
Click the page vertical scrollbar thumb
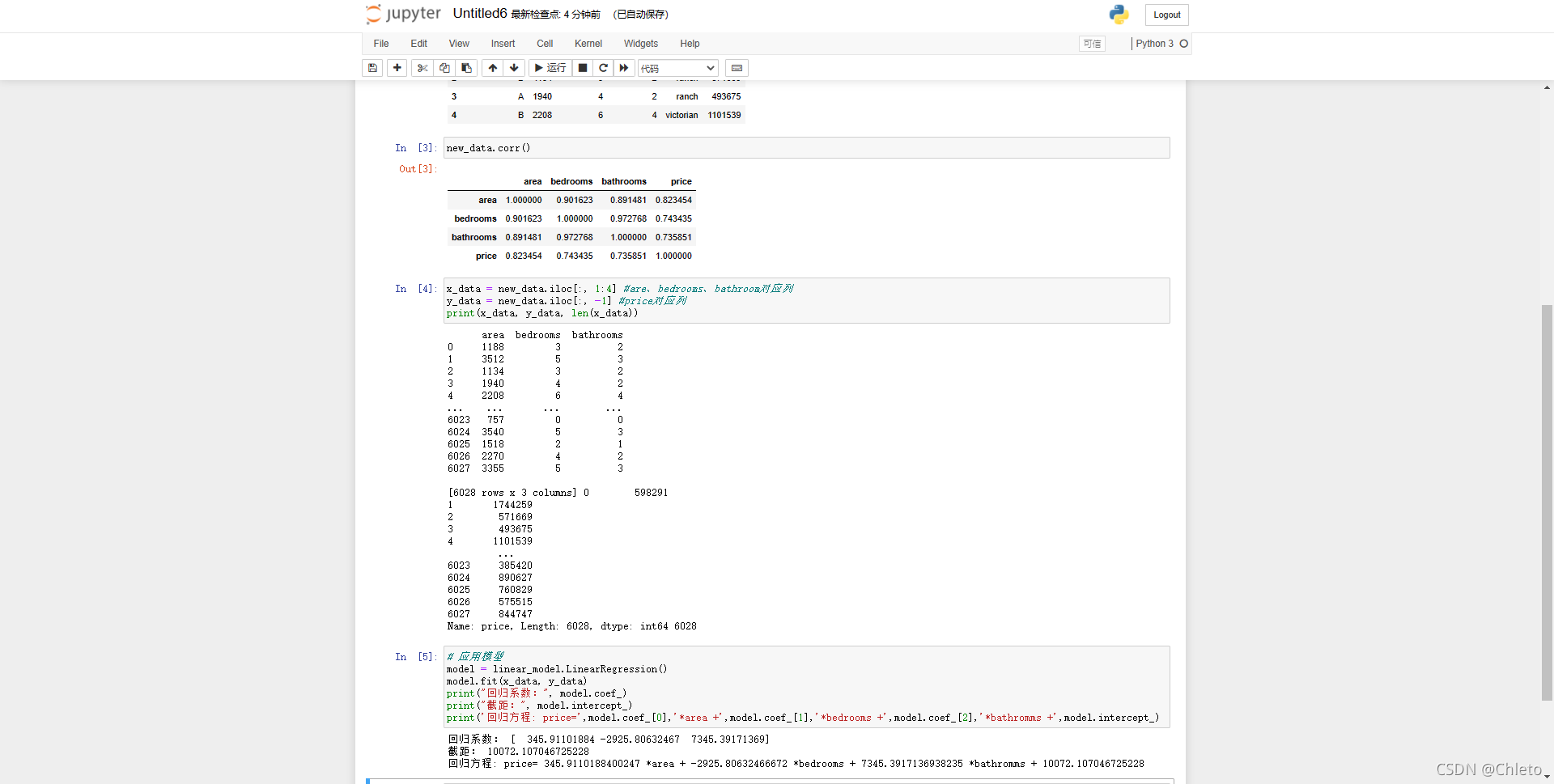point(1547,502)
